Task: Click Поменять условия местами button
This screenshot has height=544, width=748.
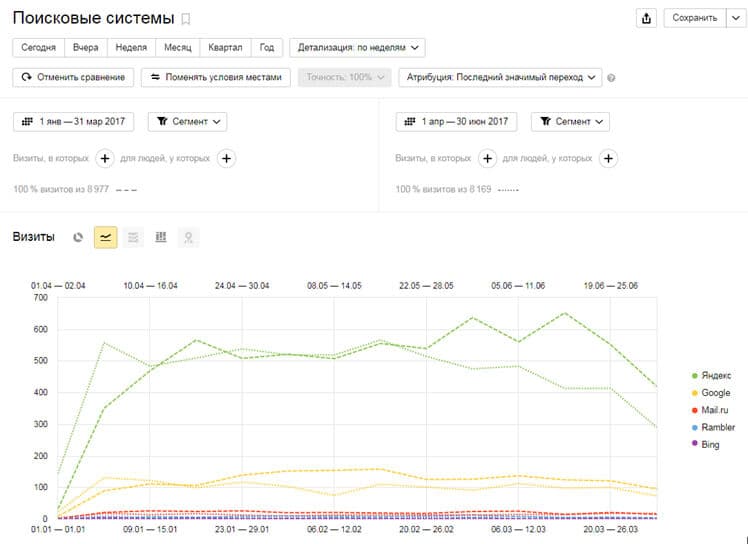Action: click(x=216, y=77)
